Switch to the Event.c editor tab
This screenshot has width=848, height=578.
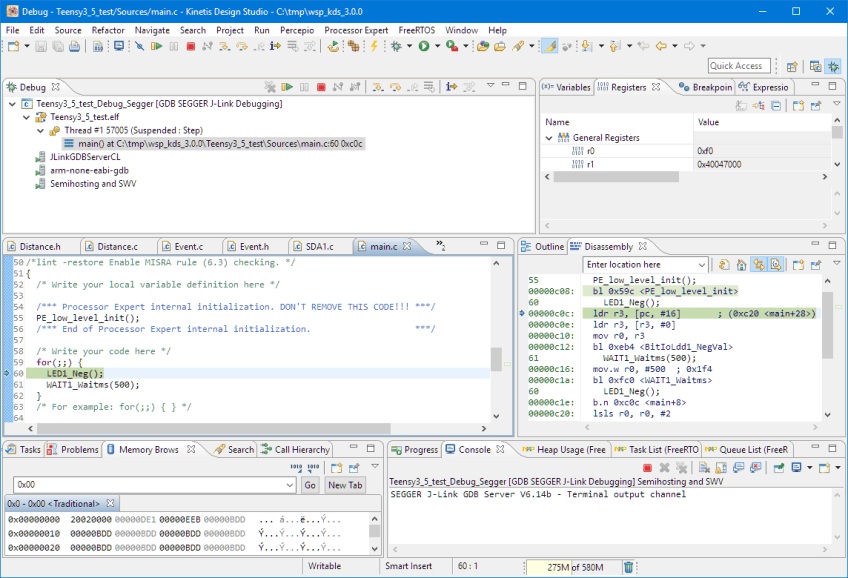tap(188, 246)
